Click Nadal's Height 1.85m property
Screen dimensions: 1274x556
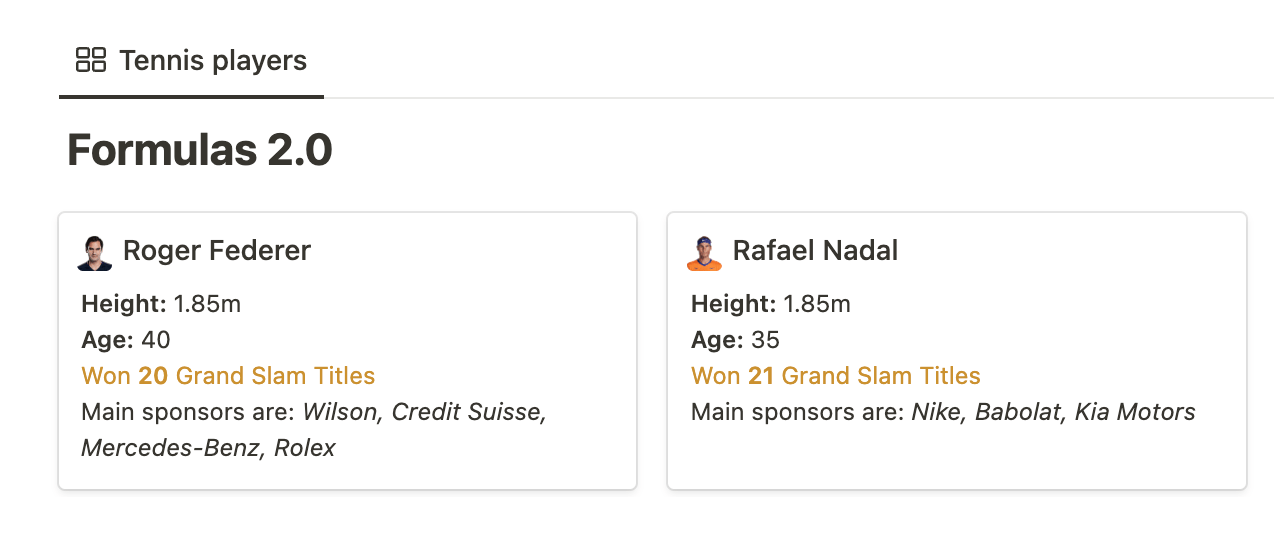(771, 304)
